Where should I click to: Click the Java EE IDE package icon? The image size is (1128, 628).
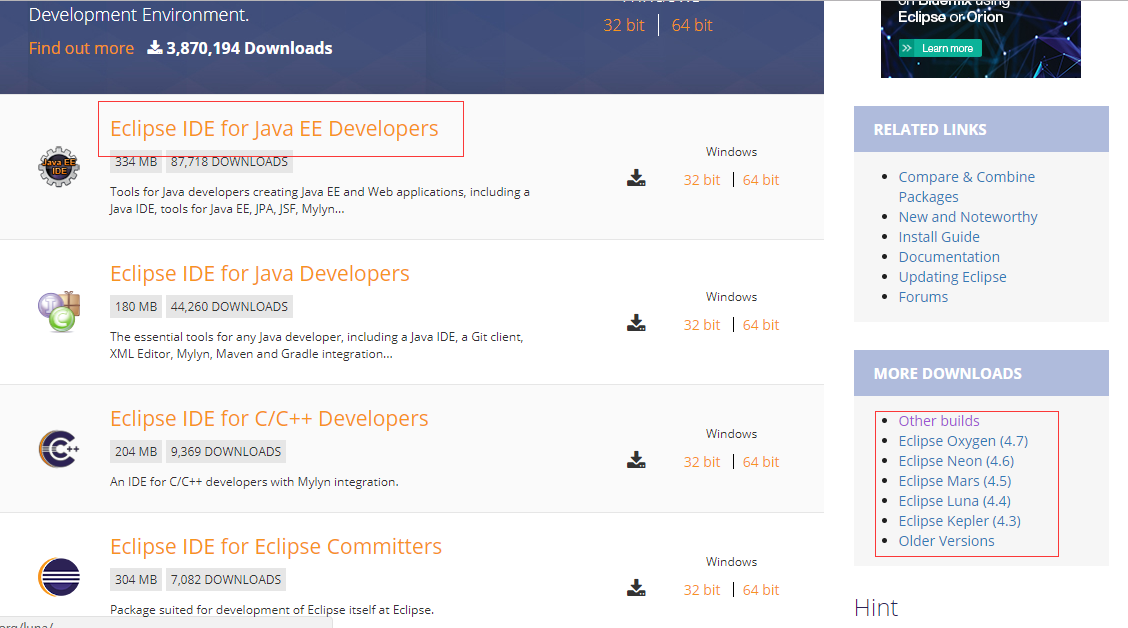pyautogui.click(x=59, y=167)
